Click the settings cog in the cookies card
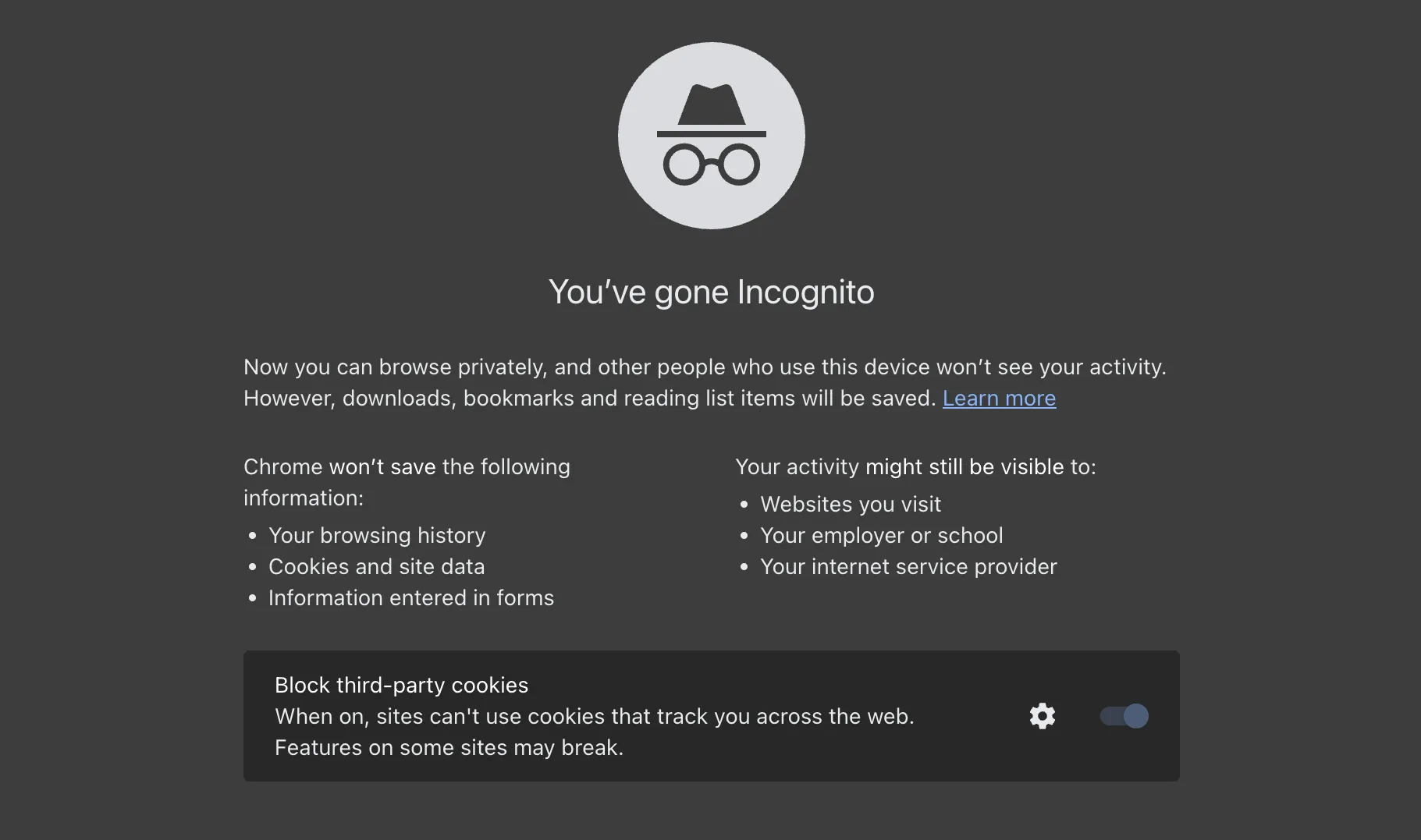Image resolution: width=1421 pixels, height=840 pixels. [x=1041, y=715]
